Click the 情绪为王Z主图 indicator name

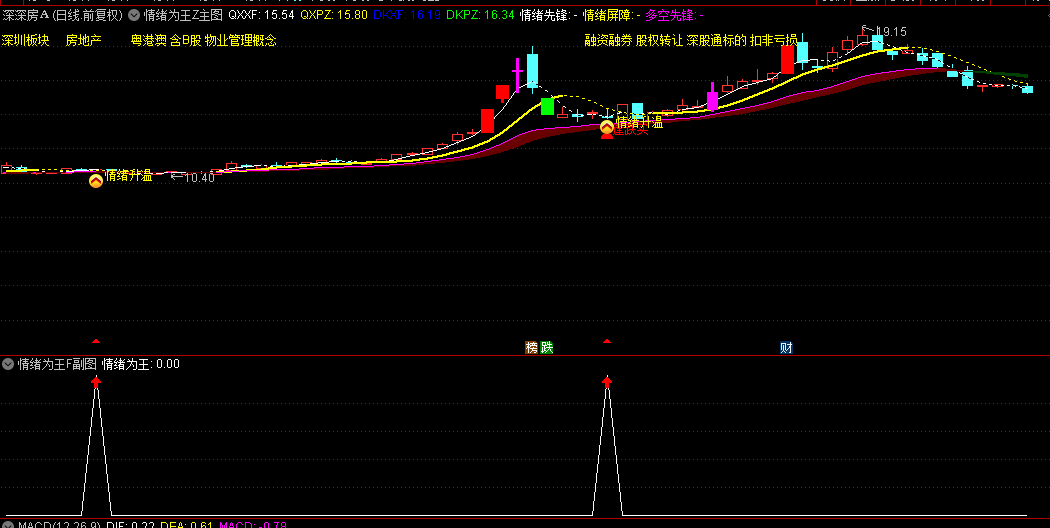[x=183, y=14]
